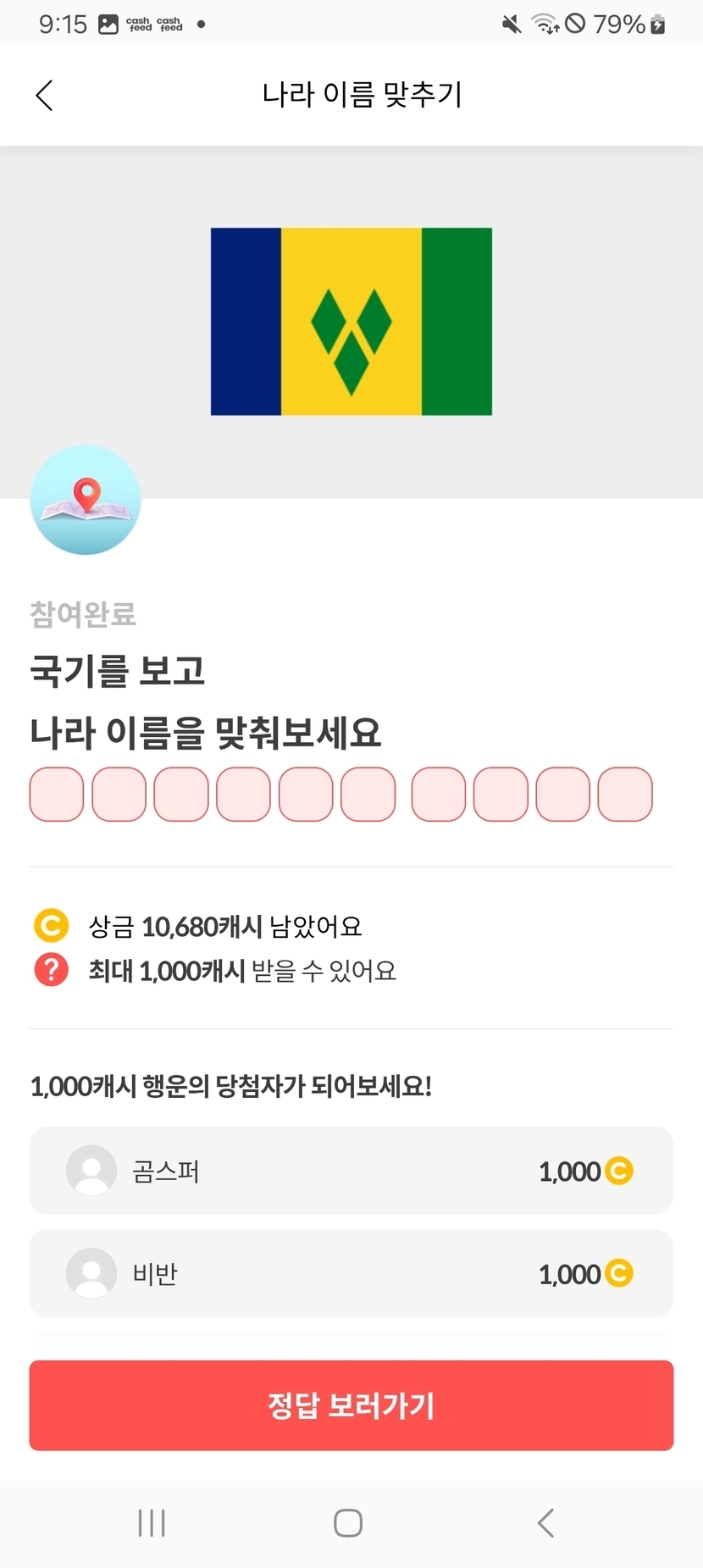The height and width of the screenshot is (1568, 703).
Task: Tap the Android navigation back button
Action: tap(546, 1522)
